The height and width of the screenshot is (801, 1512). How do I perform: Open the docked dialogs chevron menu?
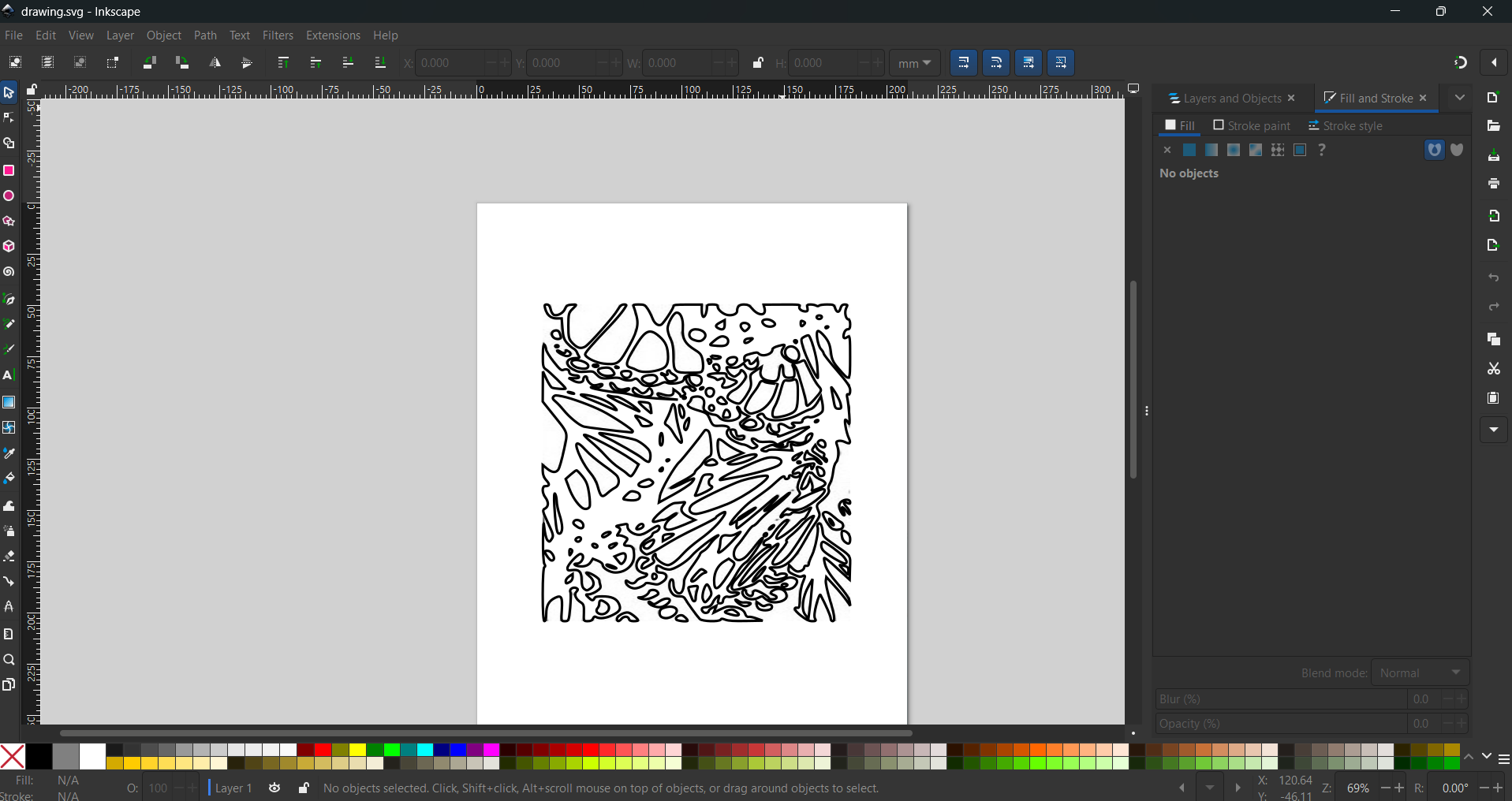pyautogui.click(x=1460, y=98)
